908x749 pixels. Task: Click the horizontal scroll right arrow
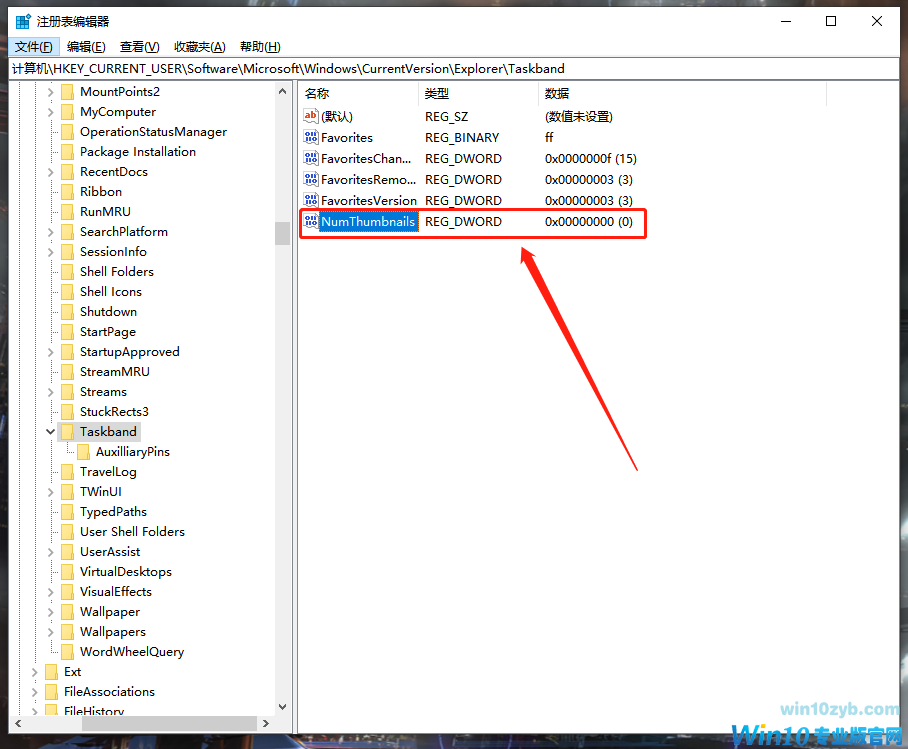tap(266, 724)
